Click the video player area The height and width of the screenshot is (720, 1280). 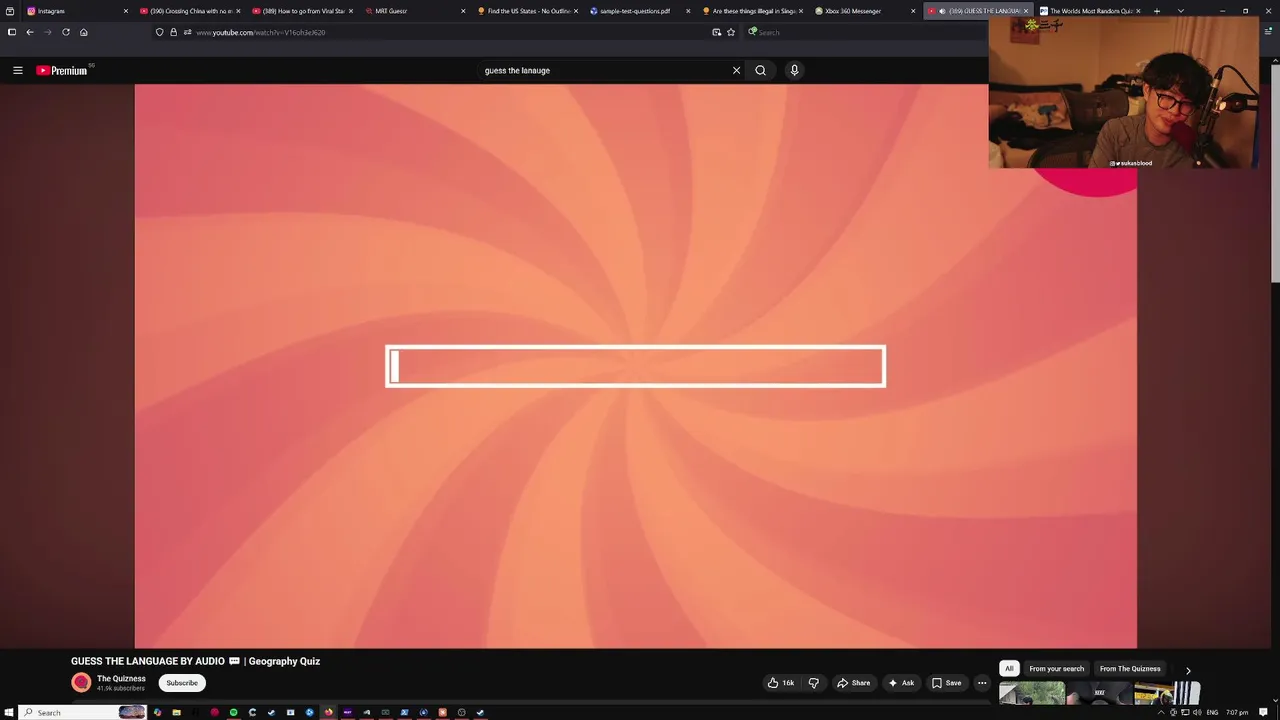click(635, 366)
